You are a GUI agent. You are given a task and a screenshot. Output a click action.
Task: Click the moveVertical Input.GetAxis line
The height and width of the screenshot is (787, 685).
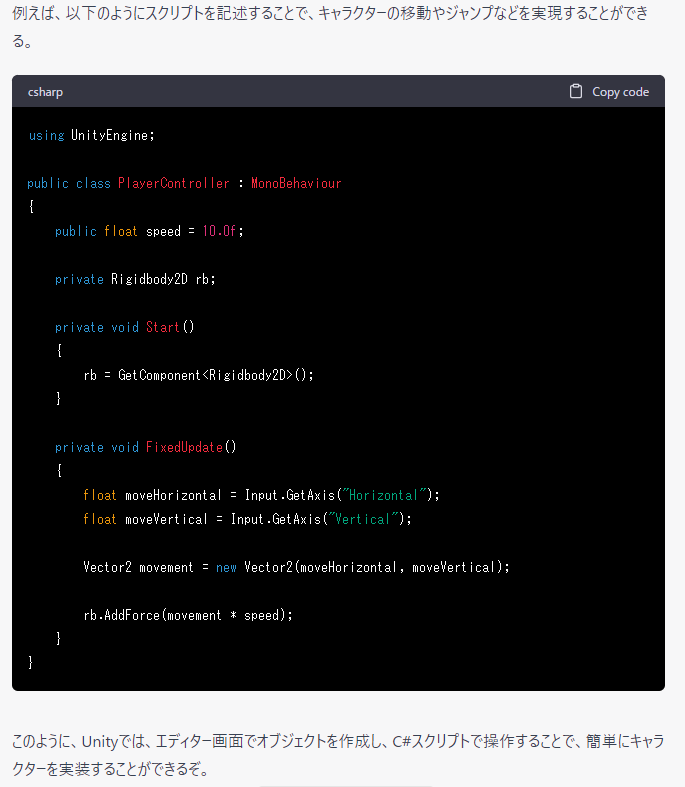[247, 519]
